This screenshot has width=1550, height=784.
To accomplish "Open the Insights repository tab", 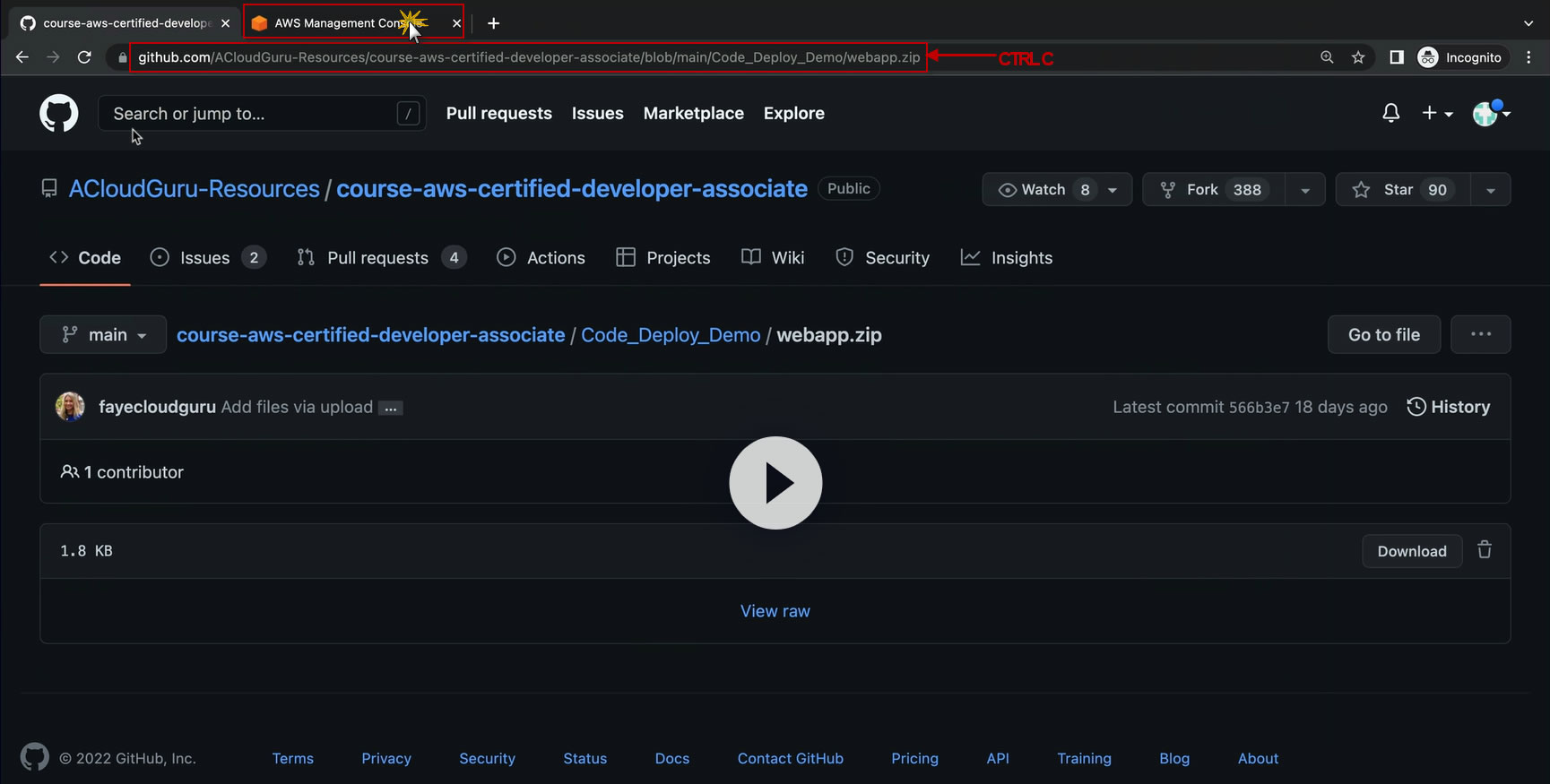I will point(1007,258).
